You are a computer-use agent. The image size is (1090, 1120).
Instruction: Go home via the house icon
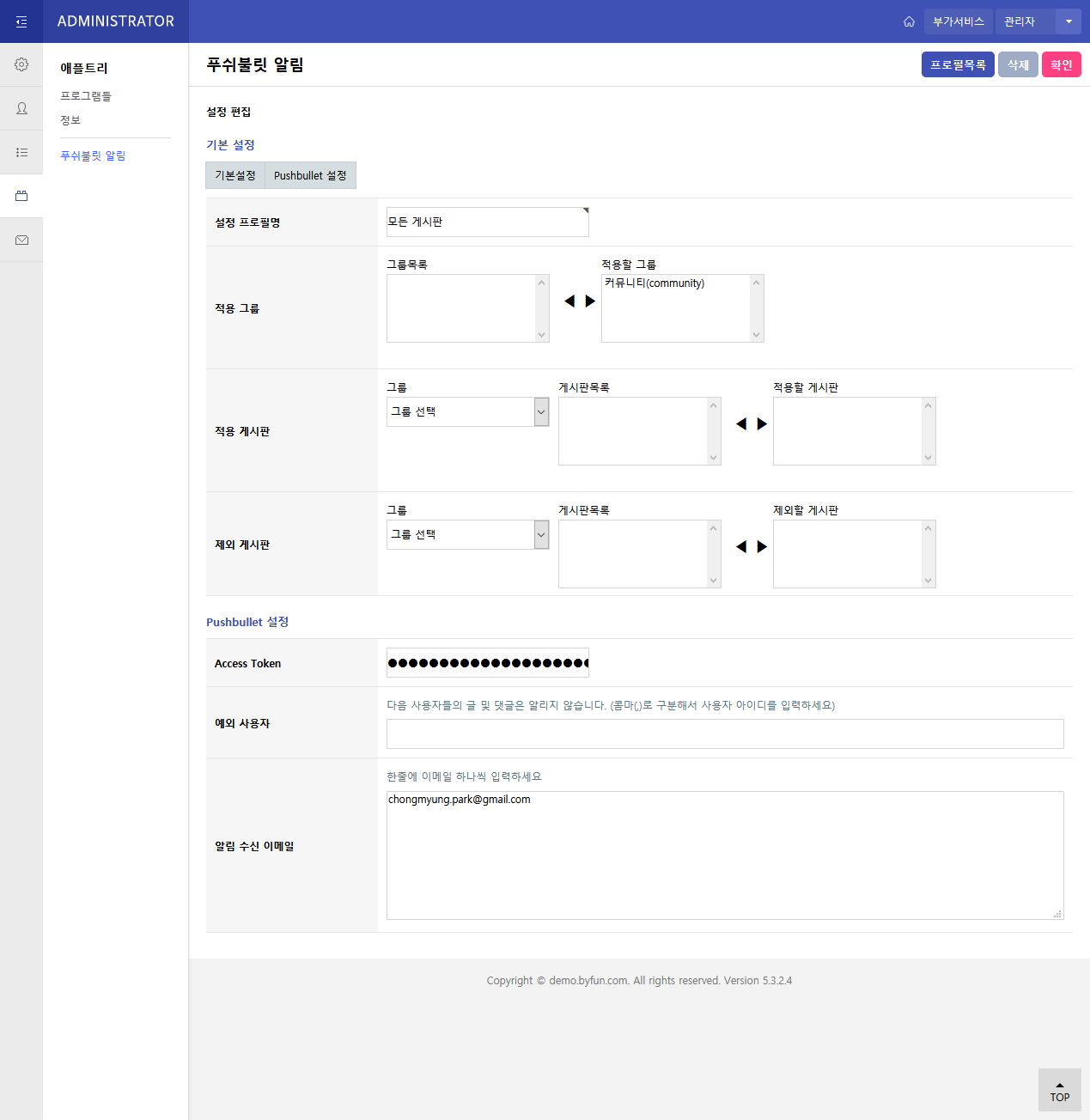909,21
